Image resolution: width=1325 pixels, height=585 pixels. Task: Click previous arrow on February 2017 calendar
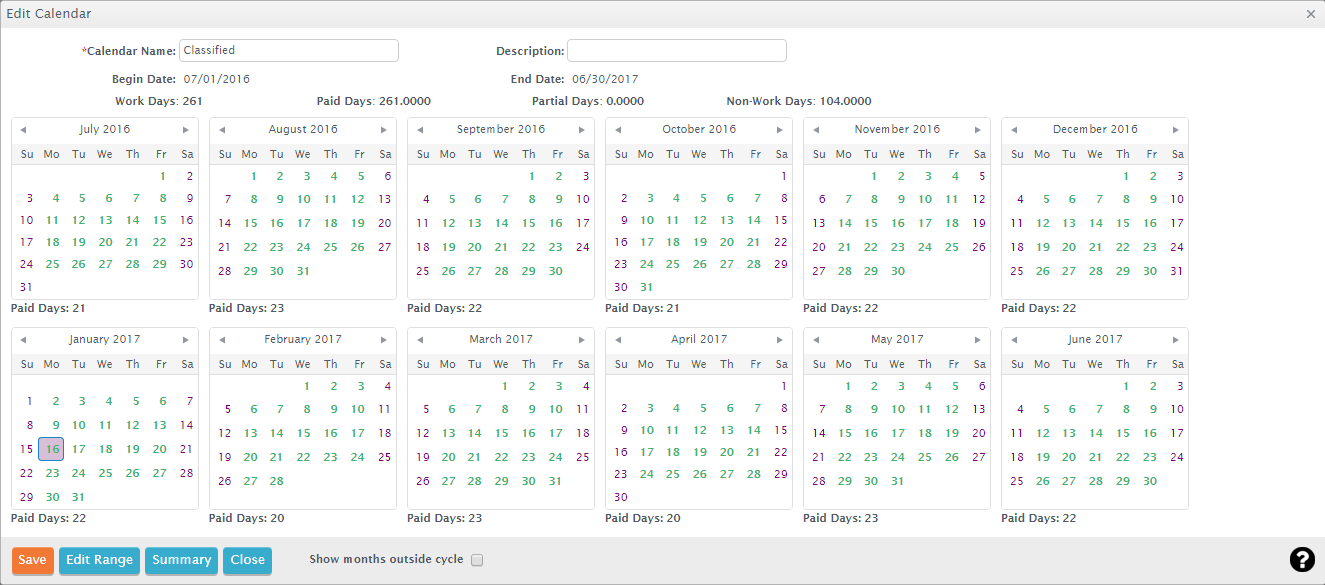pyautogui.click(x=221, y=340)
